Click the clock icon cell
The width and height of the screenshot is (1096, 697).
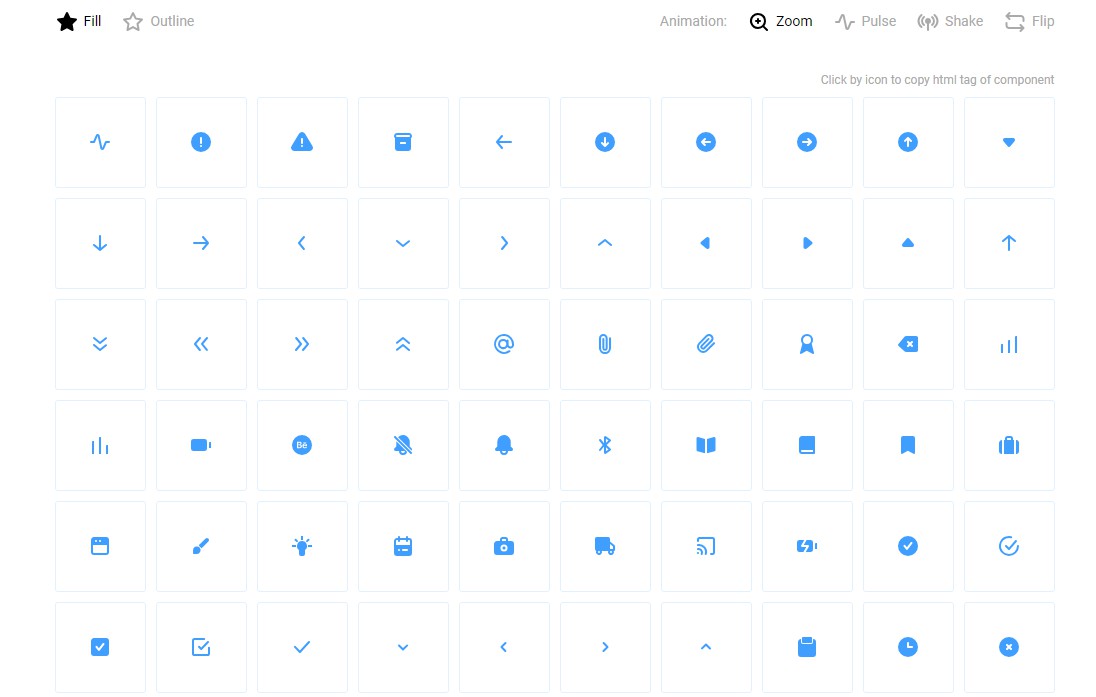click(908, 647)
